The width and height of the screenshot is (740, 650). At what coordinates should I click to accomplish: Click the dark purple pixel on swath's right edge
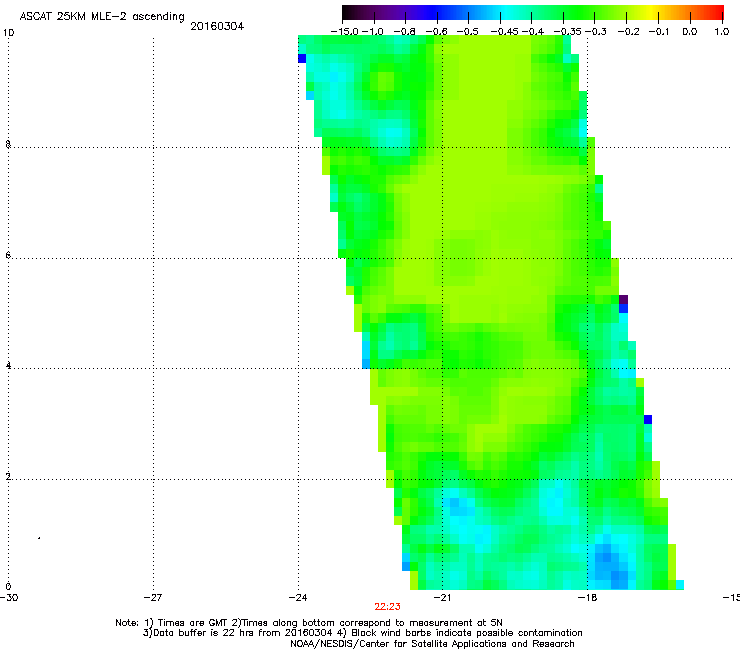(623, 300)
